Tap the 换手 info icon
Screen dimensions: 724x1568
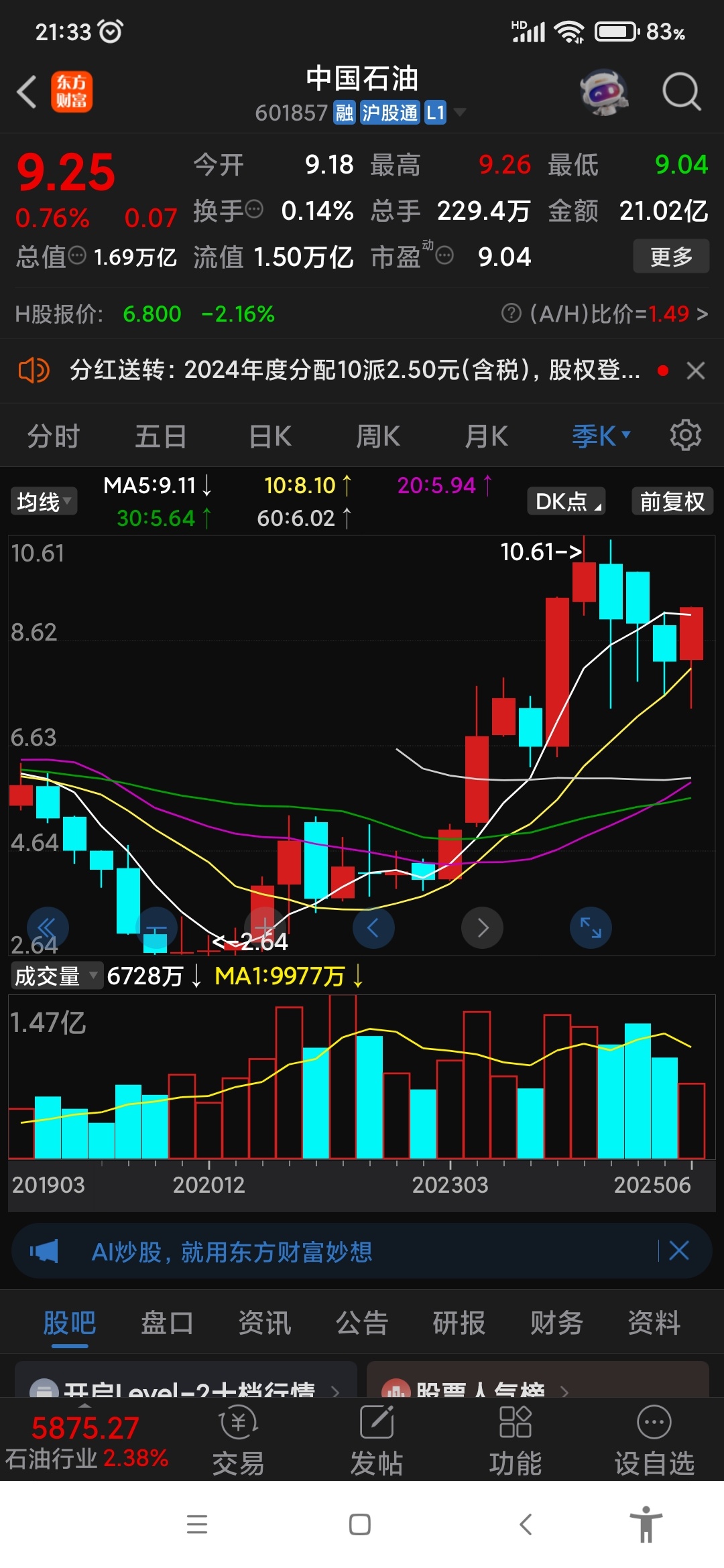pos(254,210)
